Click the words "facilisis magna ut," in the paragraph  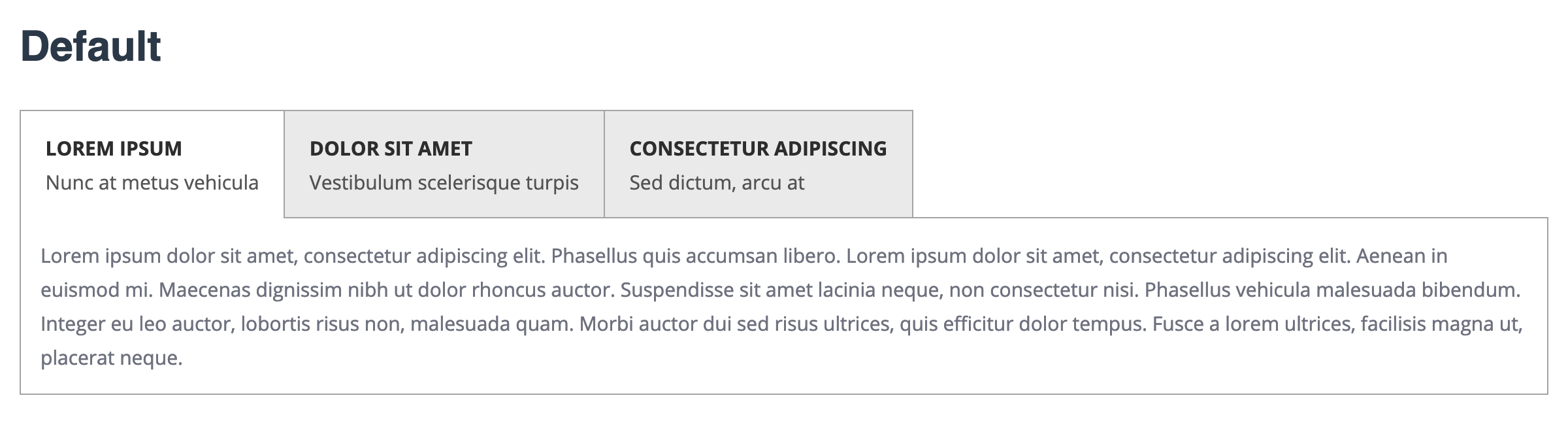pos(1442,324)
